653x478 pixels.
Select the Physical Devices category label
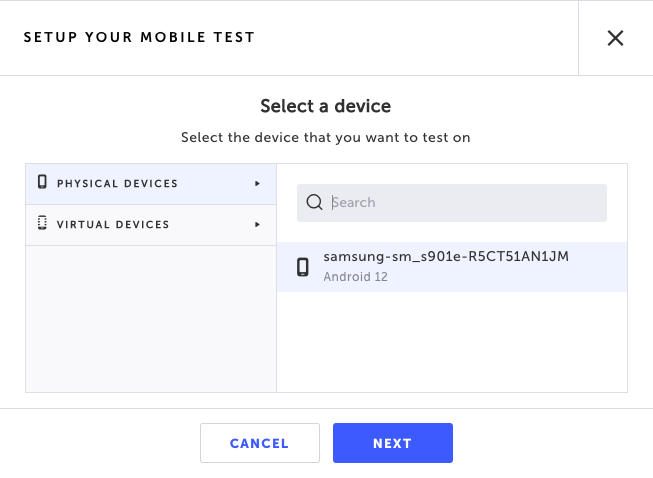(x=117, y=184)
